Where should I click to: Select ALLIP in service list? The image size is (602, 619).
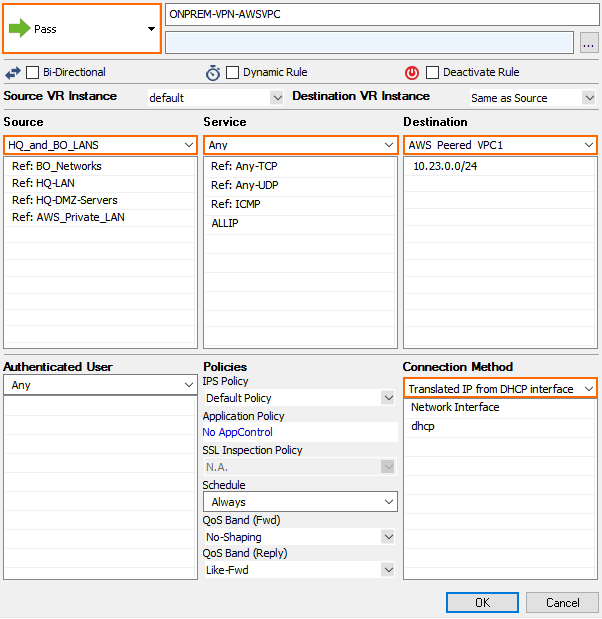300,223
